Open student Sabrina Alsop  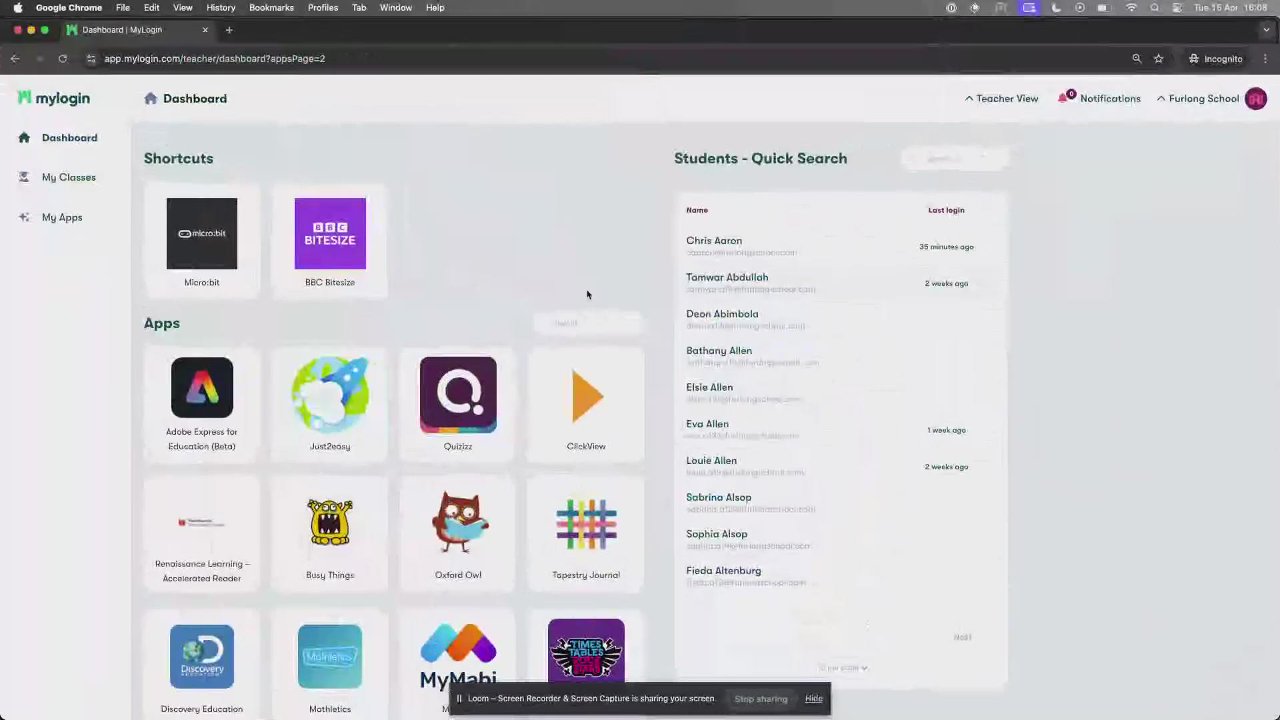[718, 498]
